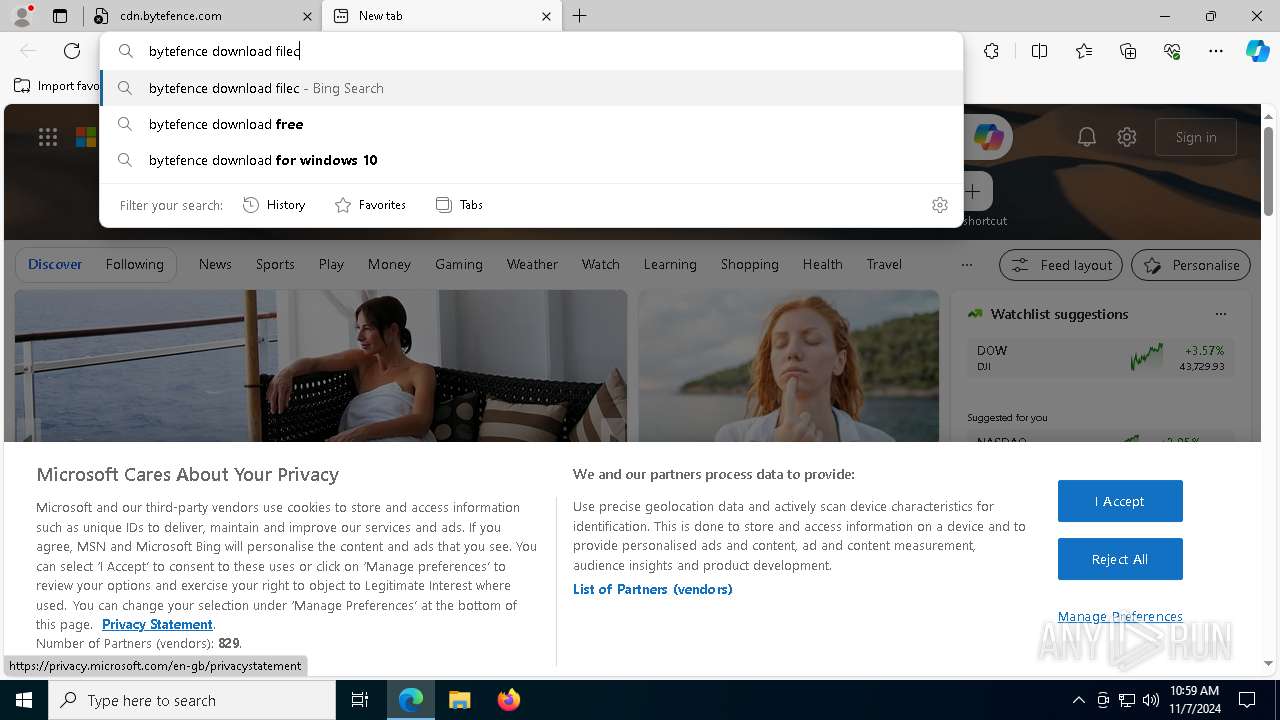Open the News category
1280x720 pixels.
[x=215, y=264]
